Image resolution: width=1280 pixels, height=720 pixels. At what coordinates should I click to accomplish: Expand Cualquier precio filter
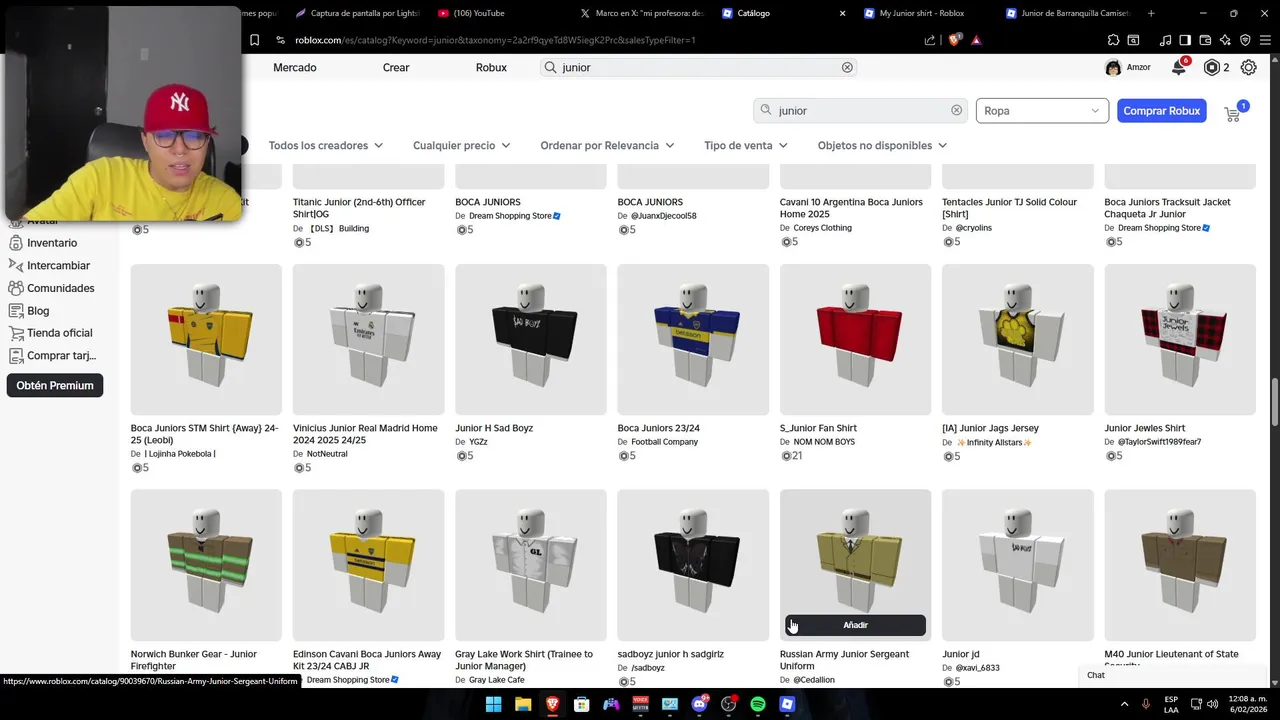462,145
